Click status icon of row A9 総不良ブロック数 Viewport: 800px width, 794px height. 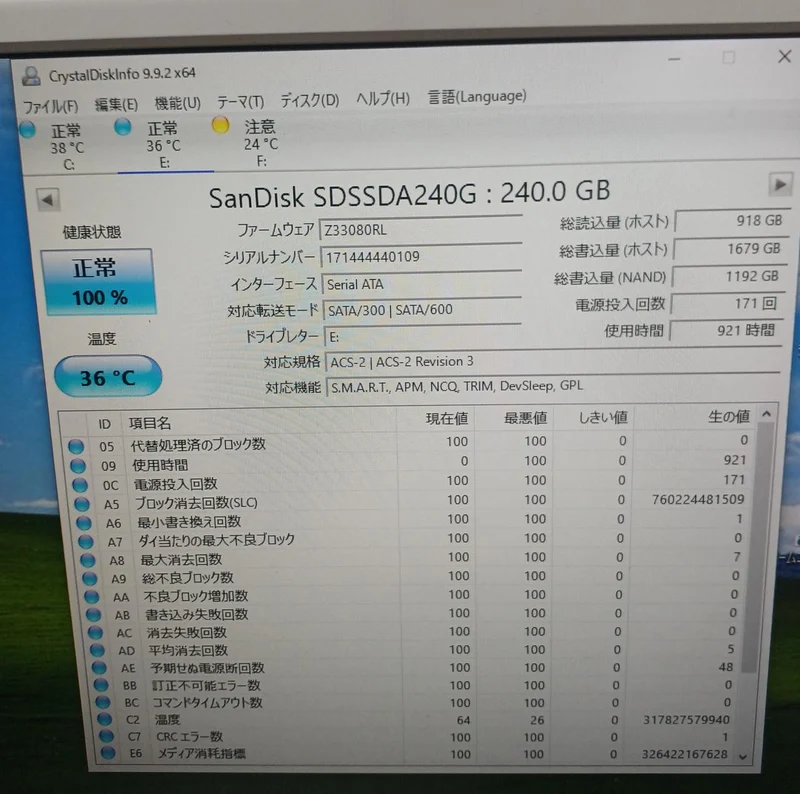pyautogui.click(x=90, y=579)
